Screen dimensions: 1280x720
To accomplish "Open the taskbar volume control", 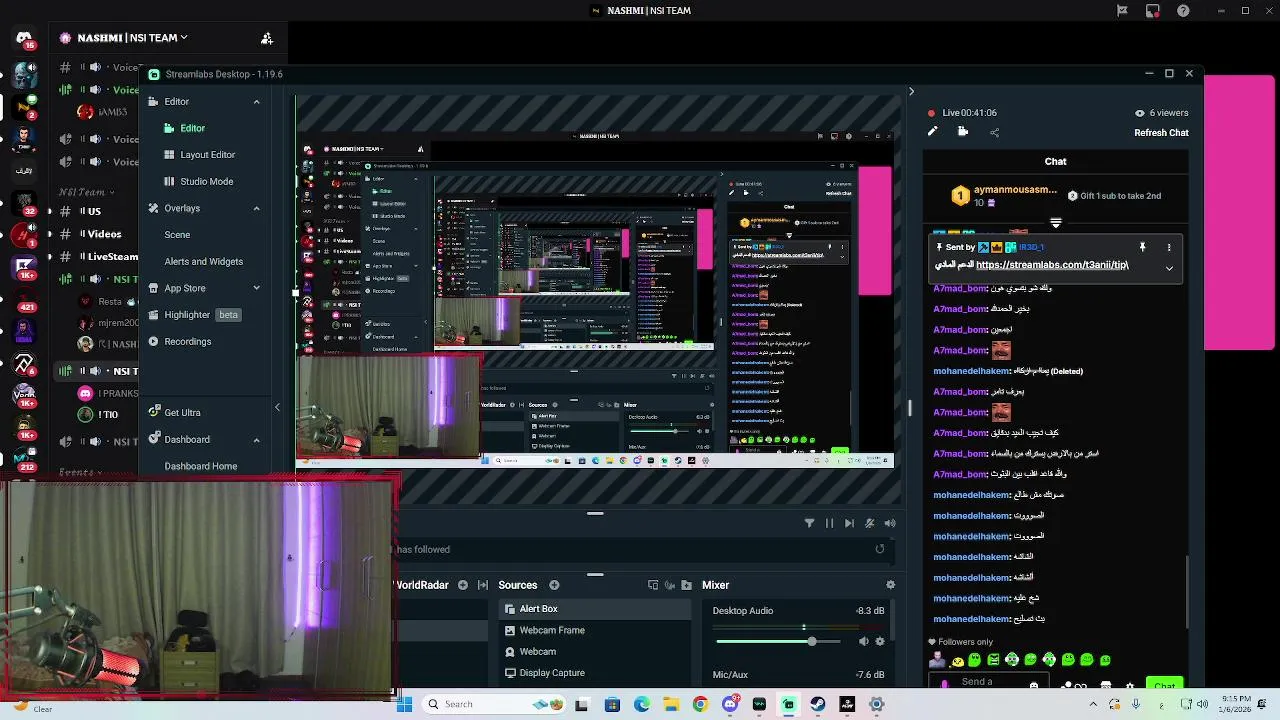I will tap(1201, 704).
